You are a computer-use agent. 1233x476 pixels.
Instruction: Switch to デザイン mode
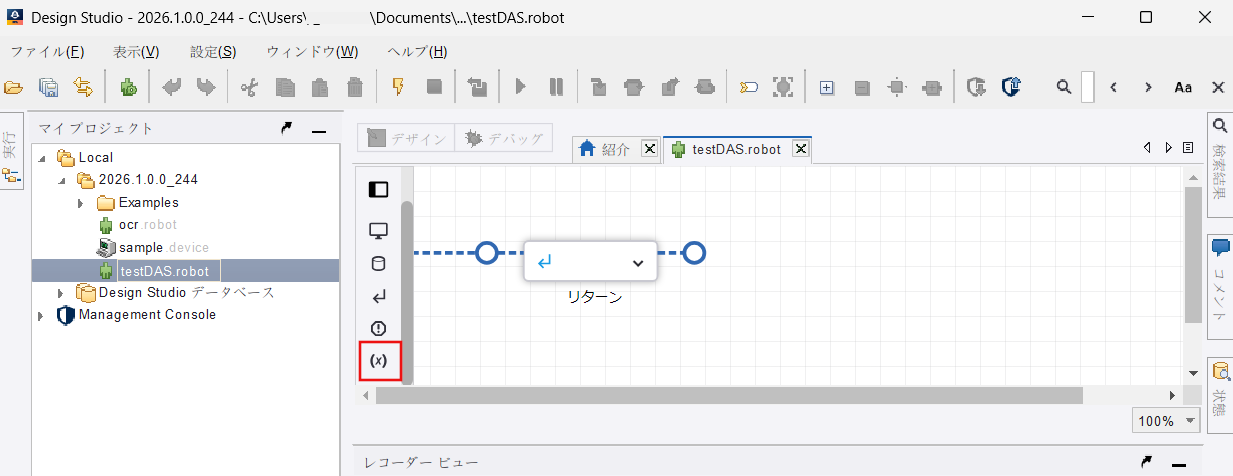click(x=405, y=138)
